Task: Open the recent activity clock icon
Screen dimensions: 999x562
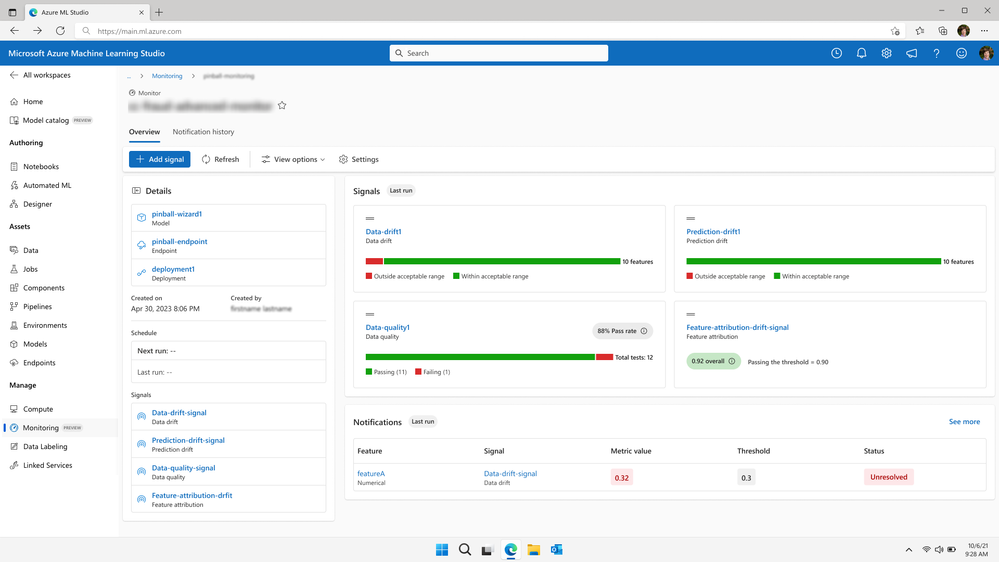Action: 836,54
